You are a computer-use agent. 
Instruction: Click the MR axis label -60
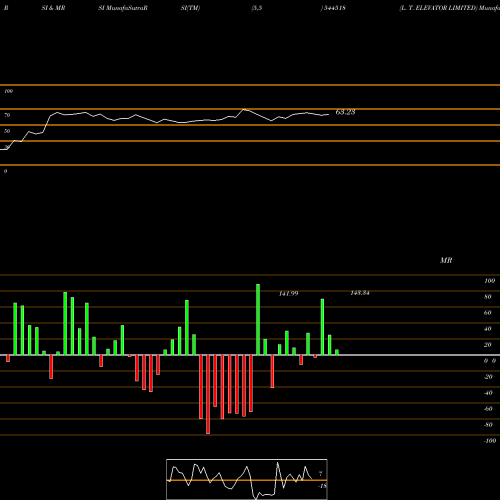click(488, 409)
